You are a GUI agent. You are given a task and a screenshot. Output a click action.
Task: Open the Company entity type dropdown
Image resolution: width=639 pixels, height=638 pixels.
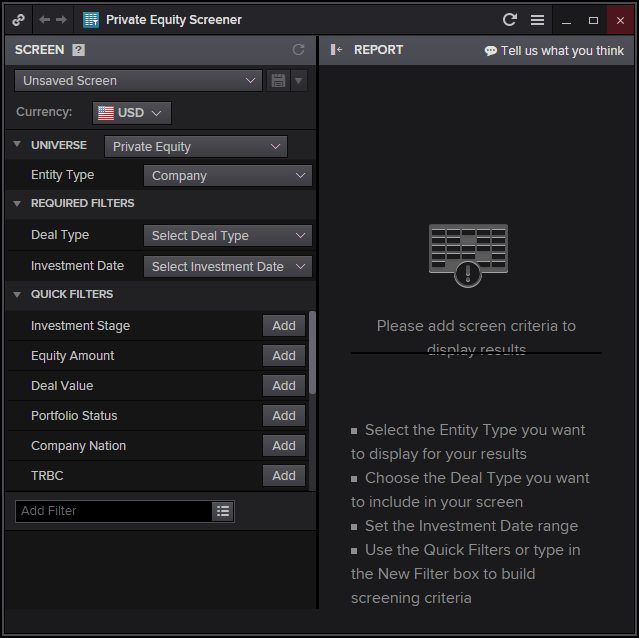click(x=228, y=176)
